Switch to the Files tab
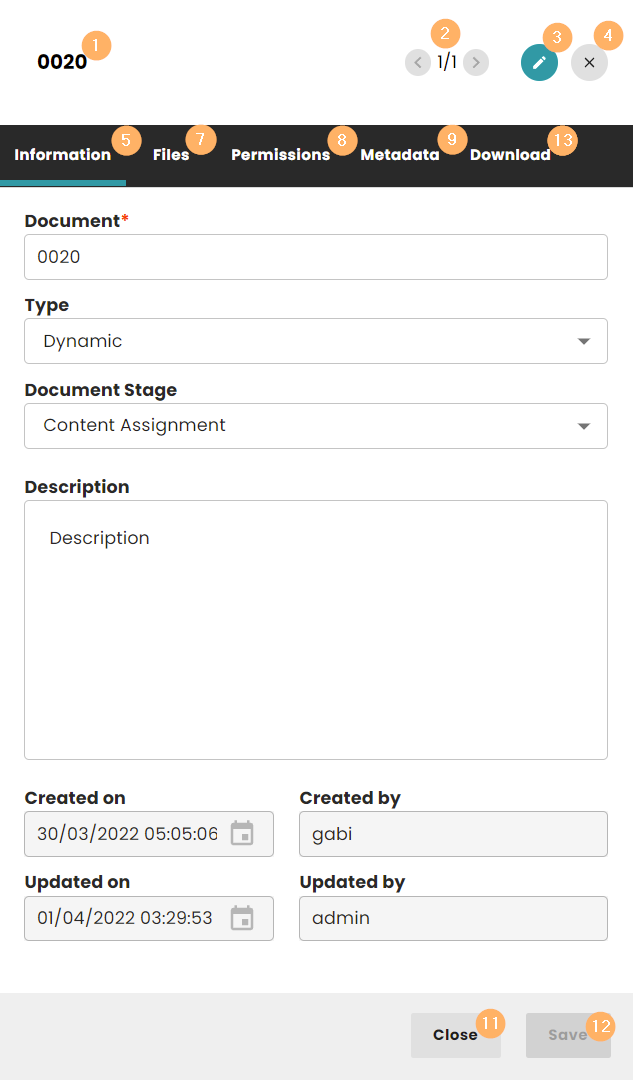Screen dimensions: 633x1080 (x=171, y=155)
